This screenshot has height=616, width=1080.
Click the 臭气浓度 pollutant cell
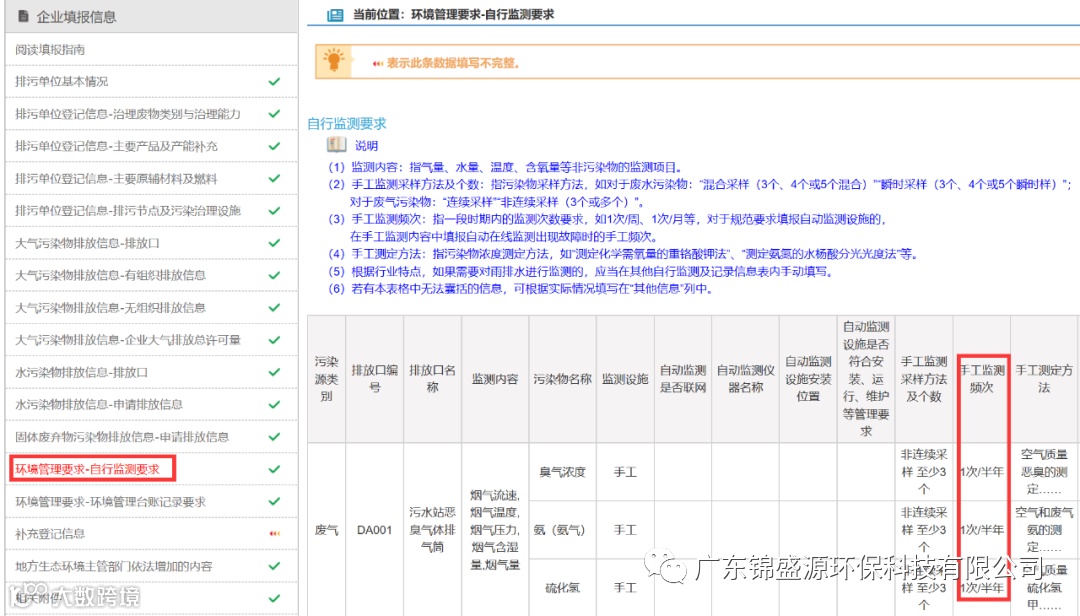pyautogui.click(x=562, y=472)
